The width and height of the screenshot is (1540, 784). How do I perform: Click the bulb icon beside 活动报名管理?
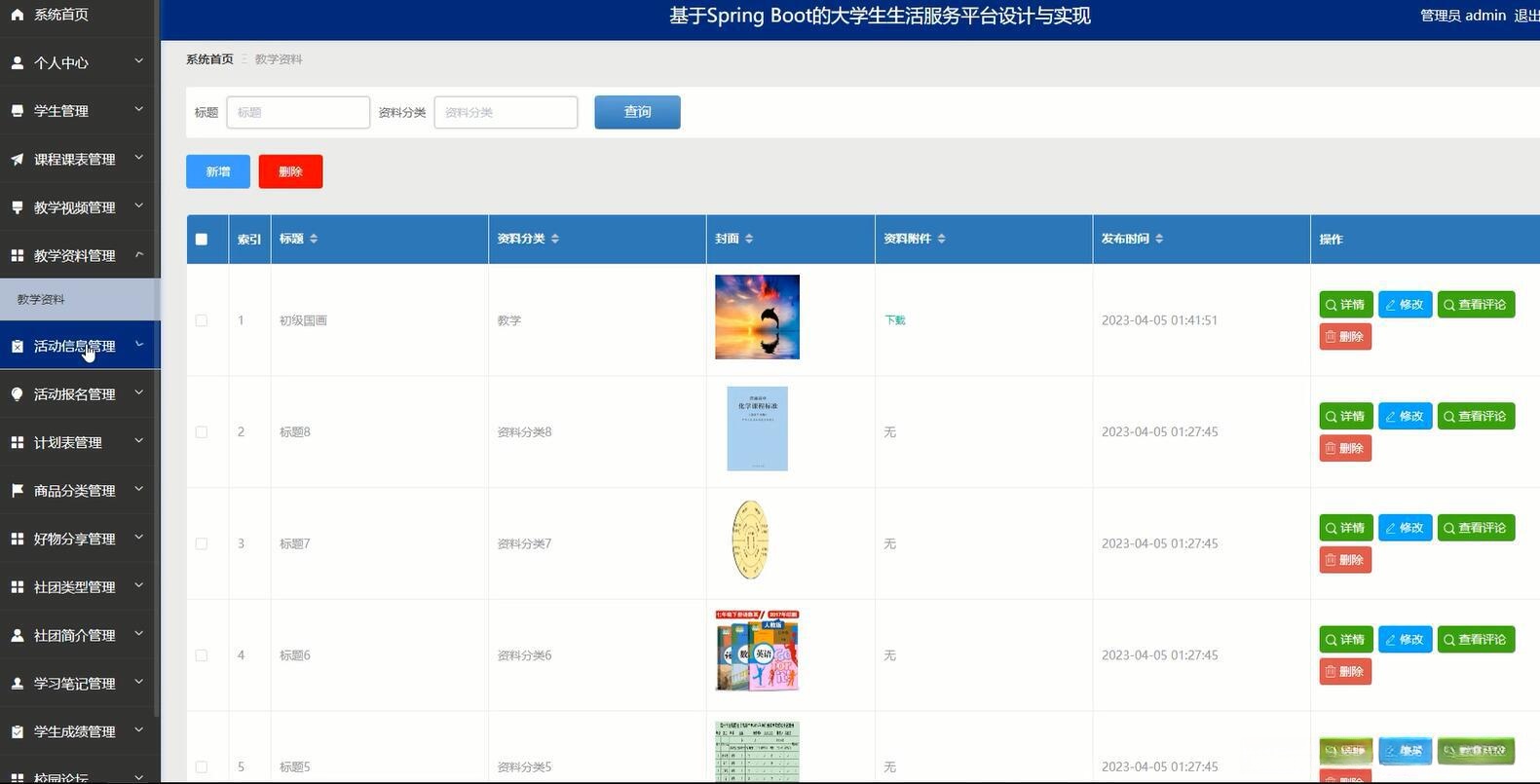pyautogui.click(x=17, y=394)
